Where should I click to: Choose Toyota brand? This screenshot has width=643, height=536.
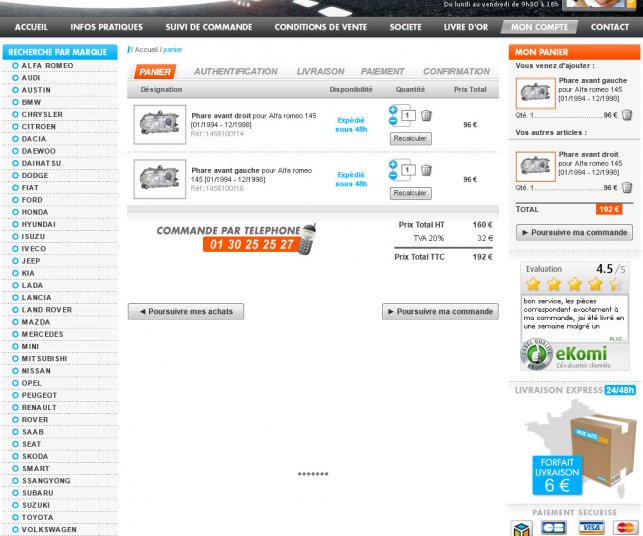(x=37, y=517)
